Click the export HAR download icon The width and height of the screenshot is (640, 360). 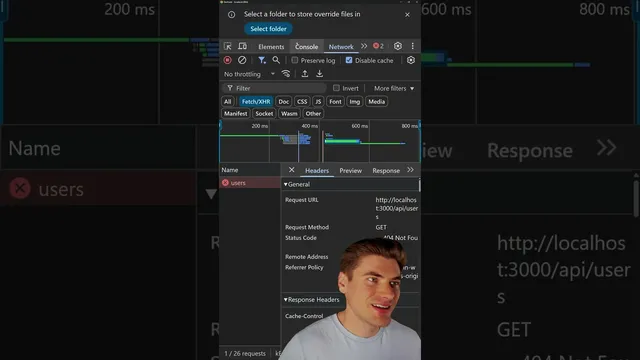tap(320, 74)
